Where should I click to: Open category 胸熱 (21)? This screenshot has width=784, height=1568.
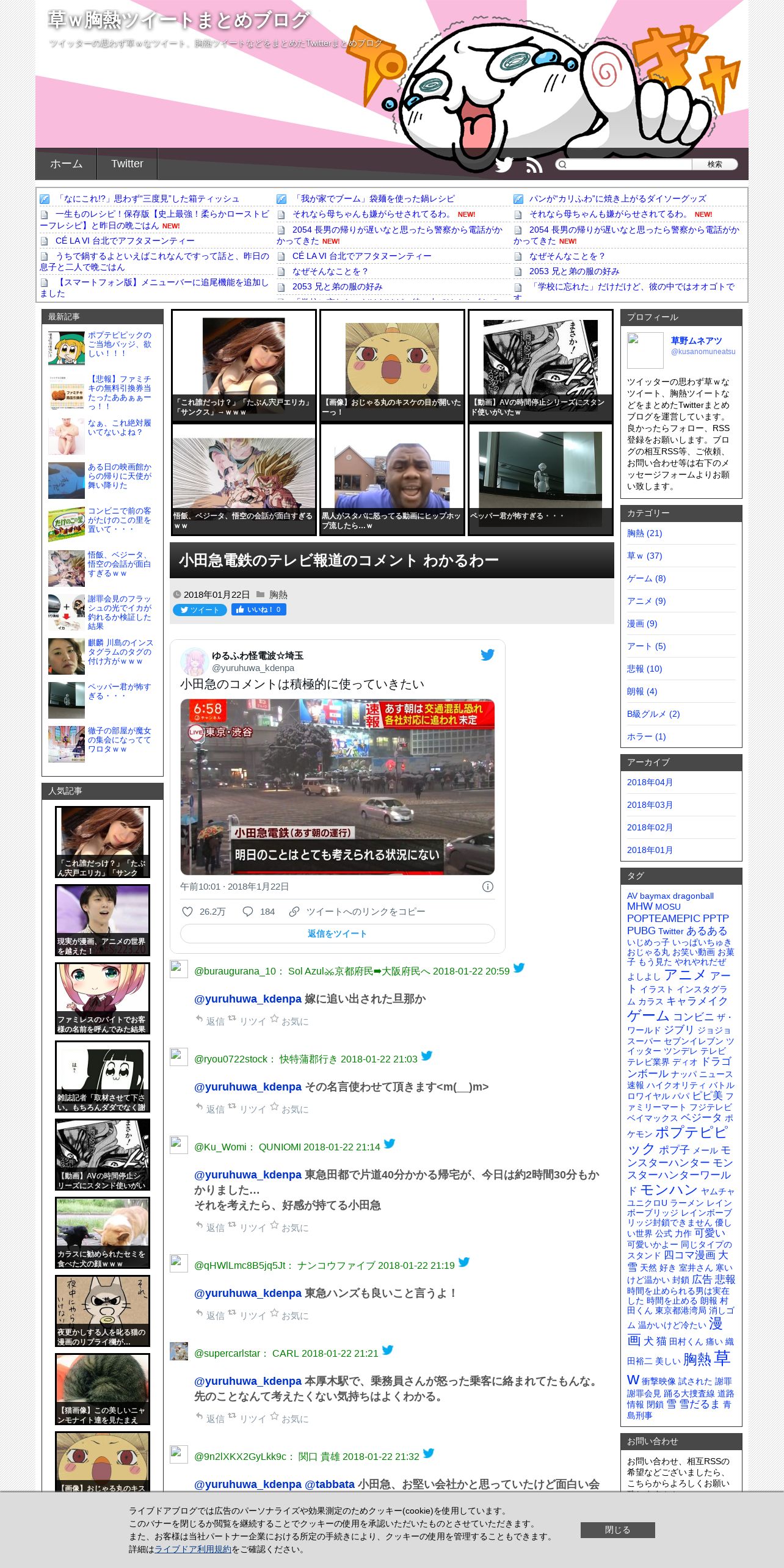(644, 533)
